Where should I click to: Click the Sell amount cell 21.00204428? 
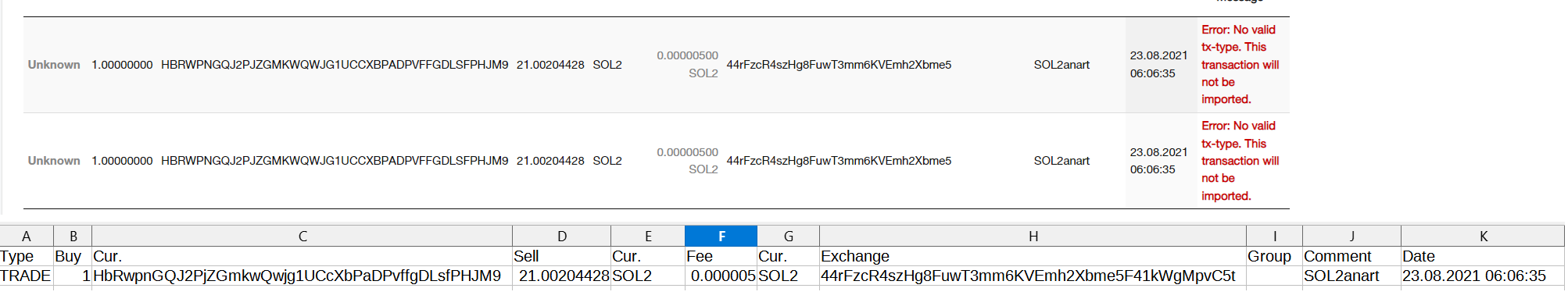561,276
